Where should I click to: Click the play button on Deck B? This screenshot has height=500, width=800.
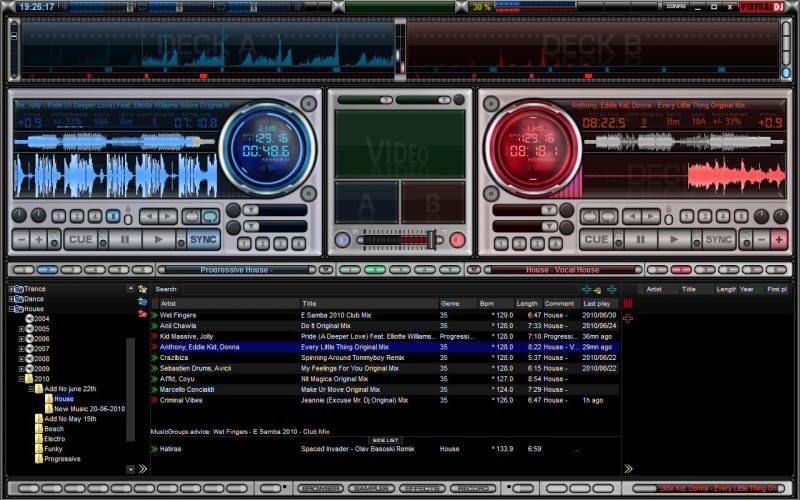[x=674, y=239]
